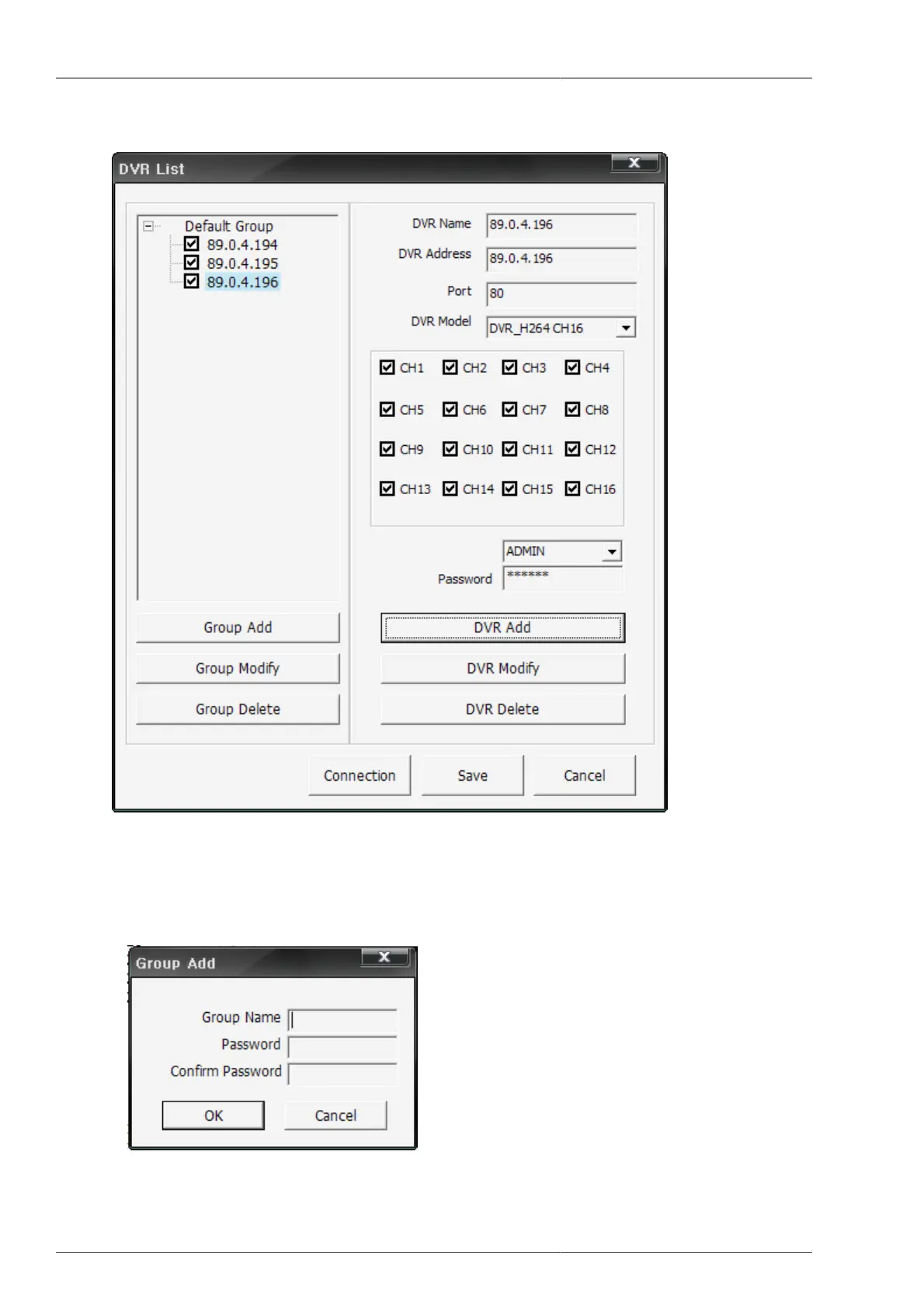The width and height of the screenshot is (924, 1308).
Task: Click the DVR Add button
Action: pos(502,628)
